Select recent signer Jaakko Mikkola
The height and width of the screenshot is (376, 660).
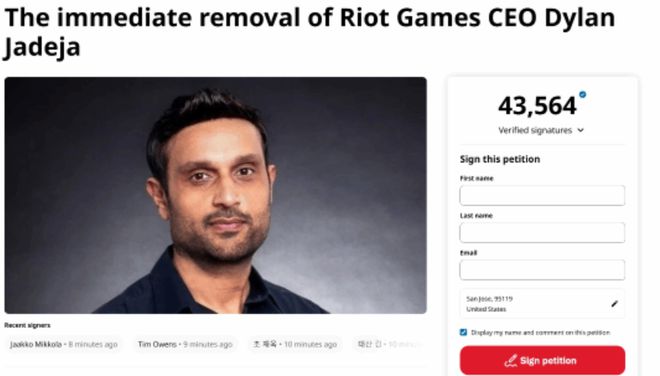64,344
